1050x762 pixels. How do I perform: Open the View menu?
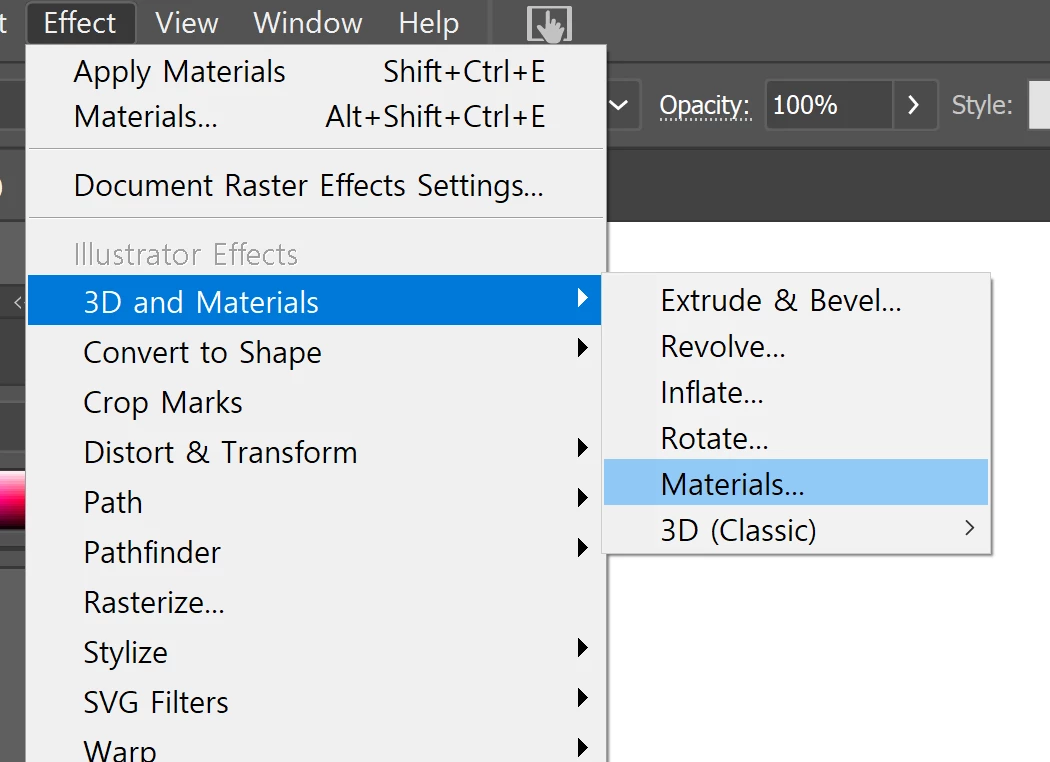pyautogui.click(x=186, y=23)
